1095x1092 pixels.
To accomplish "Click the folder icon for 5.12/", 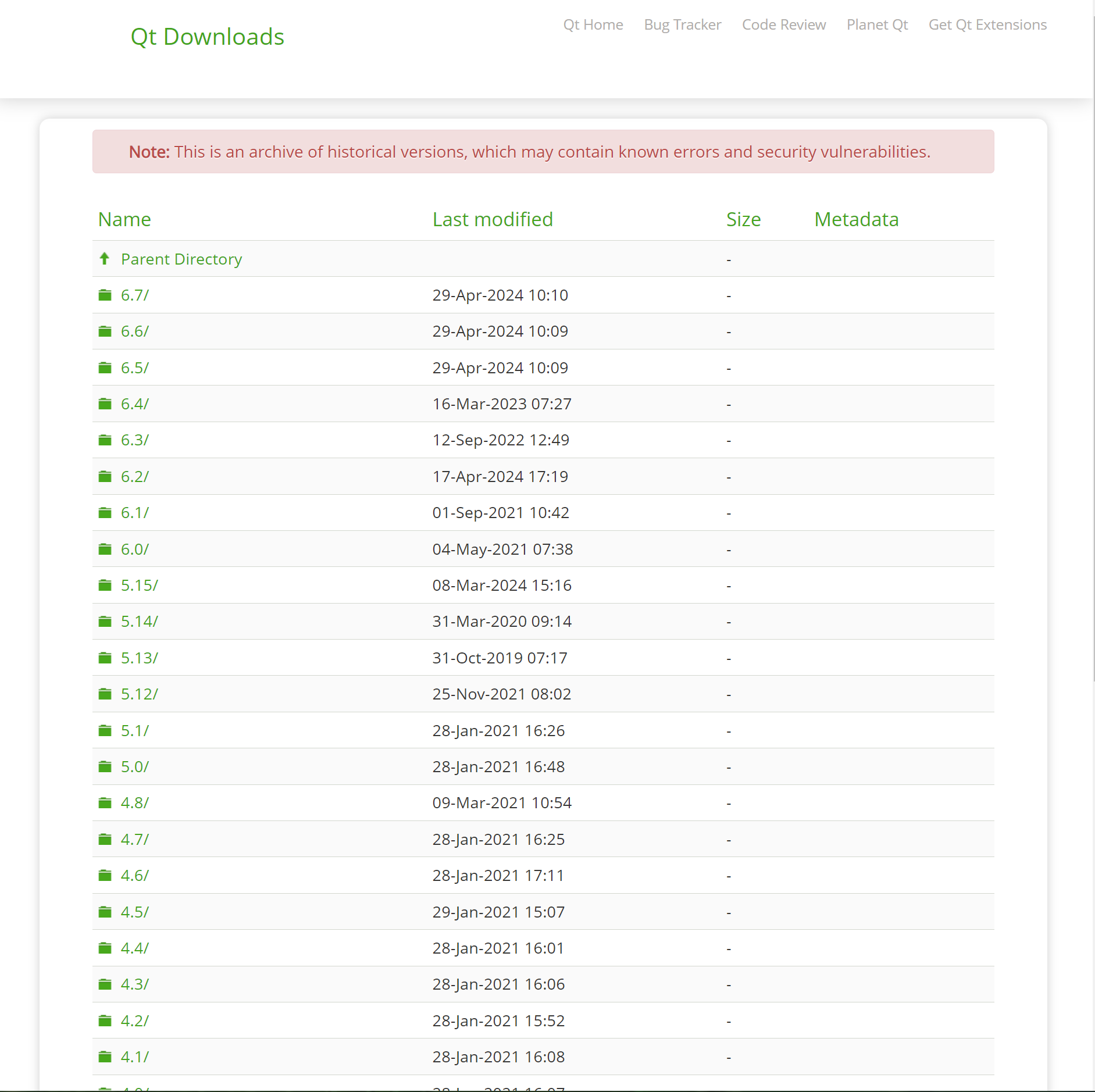I will 105,694.
